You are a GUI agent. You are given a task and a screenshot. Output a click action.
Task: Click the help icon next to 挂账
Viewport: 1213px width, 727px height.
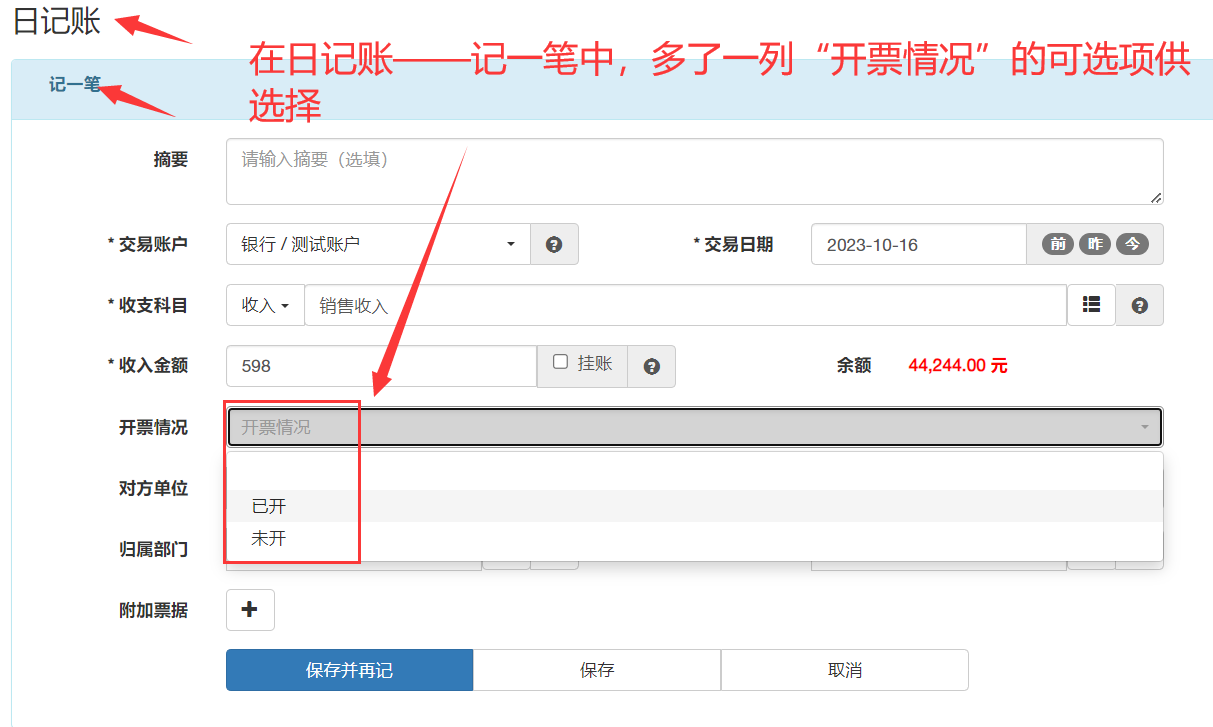pos(651,366)
